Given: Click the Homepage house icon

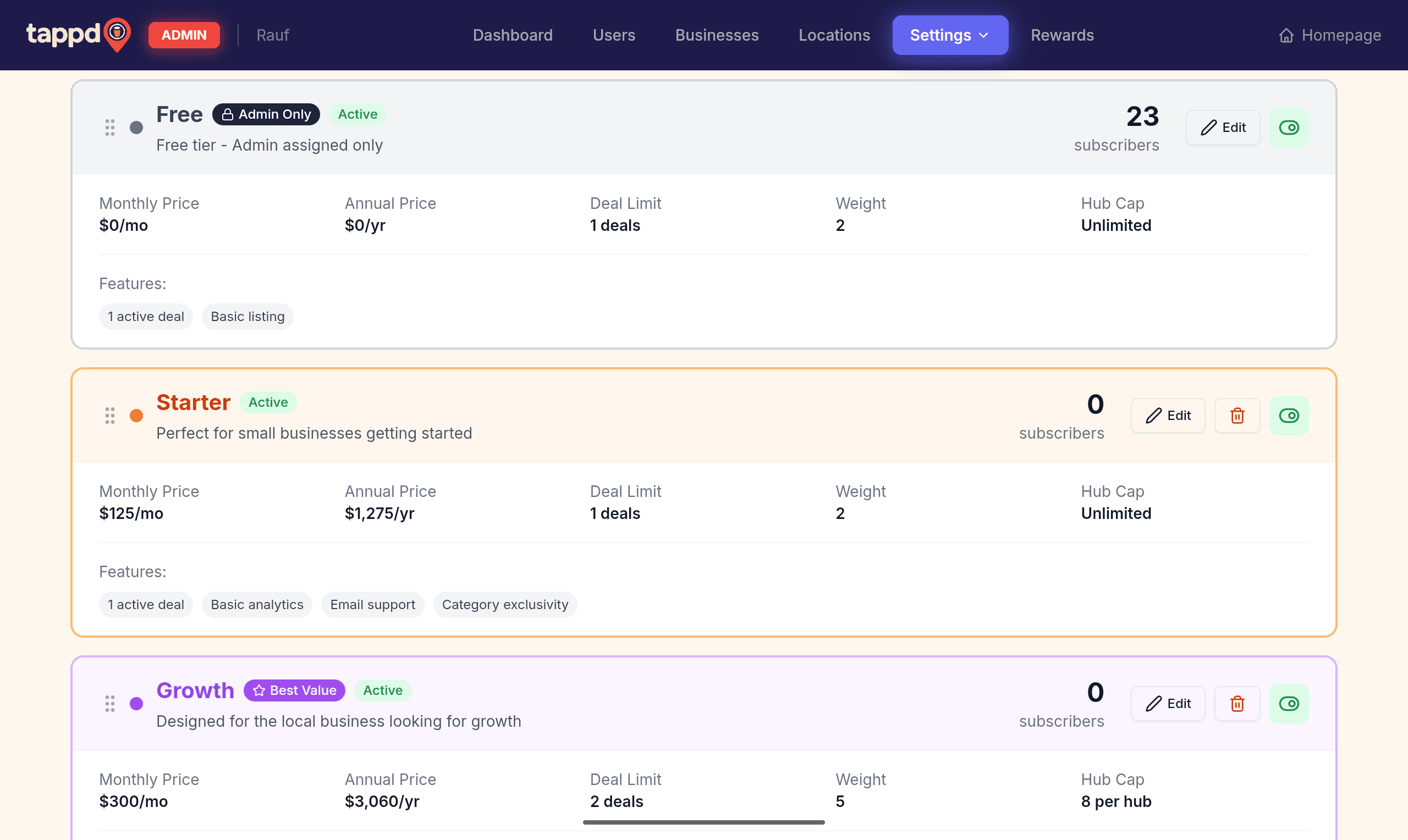Looking at the screenshot, I should click(1286, 35).
